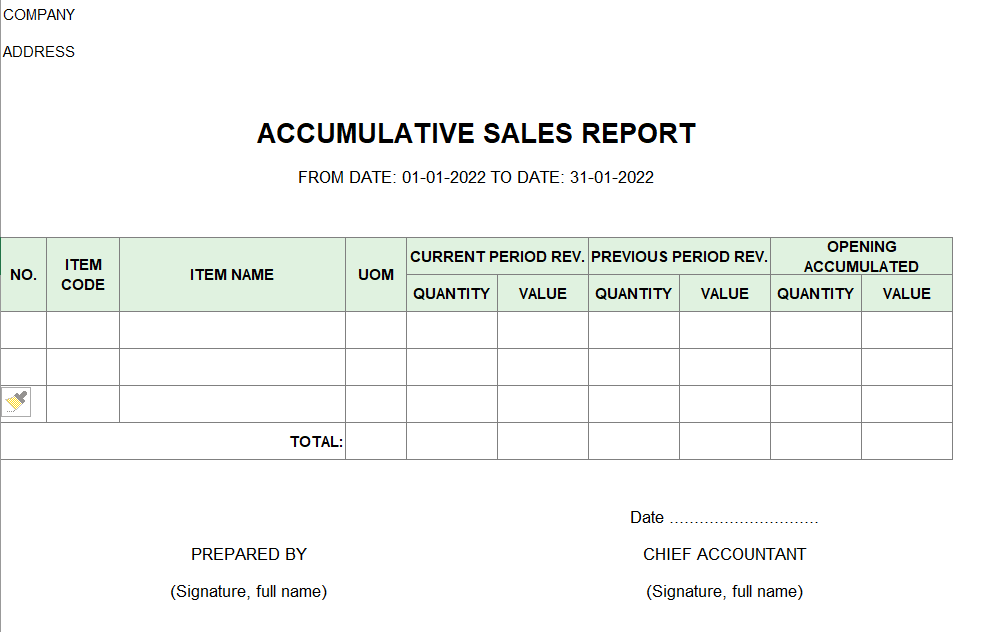Select the CURRENT PERIOD REV. header
This screenshot has height=632, width=985.
point(497,256)
